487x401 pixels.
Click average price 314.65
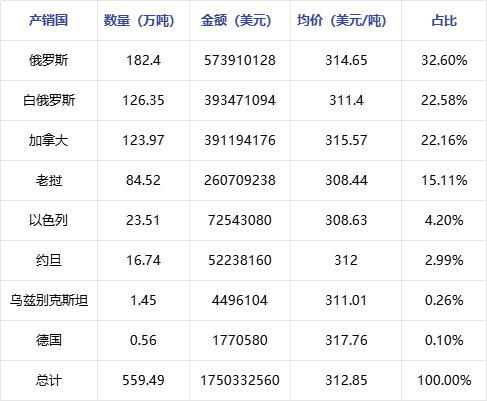pyautogui.click(x=346, y=60)
